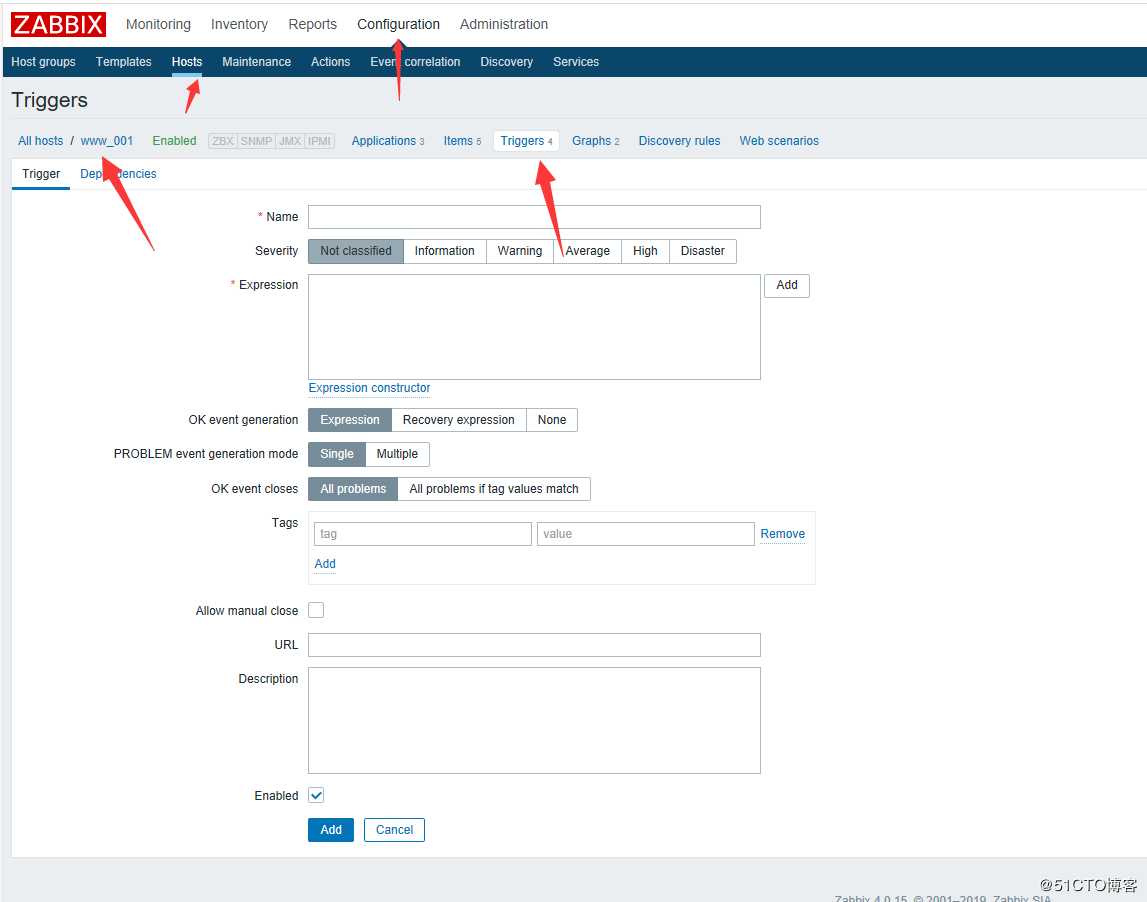Click the IPMI availability indicator
Screen dimensions: 1147x902
(x=320, y=141)
